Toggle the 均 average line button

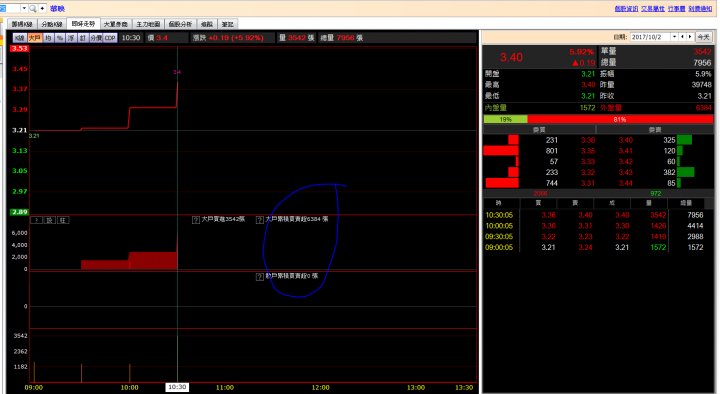[48, 38]
